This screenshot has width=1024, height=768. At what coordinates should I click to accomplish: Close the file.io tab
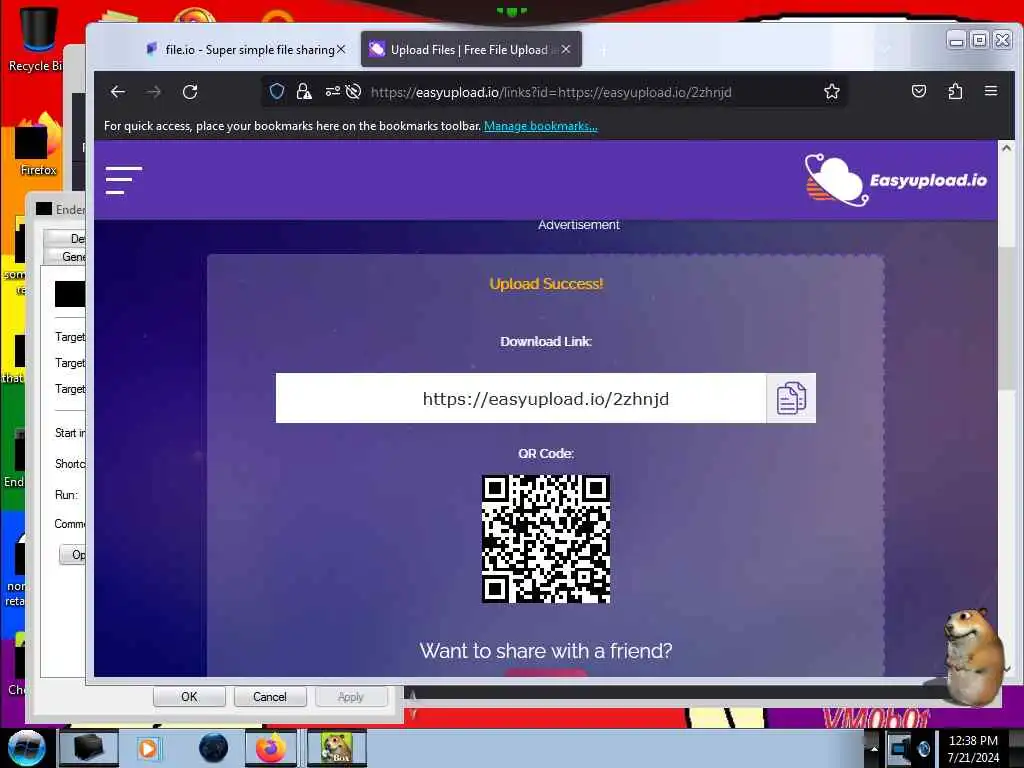coord(341,50)
